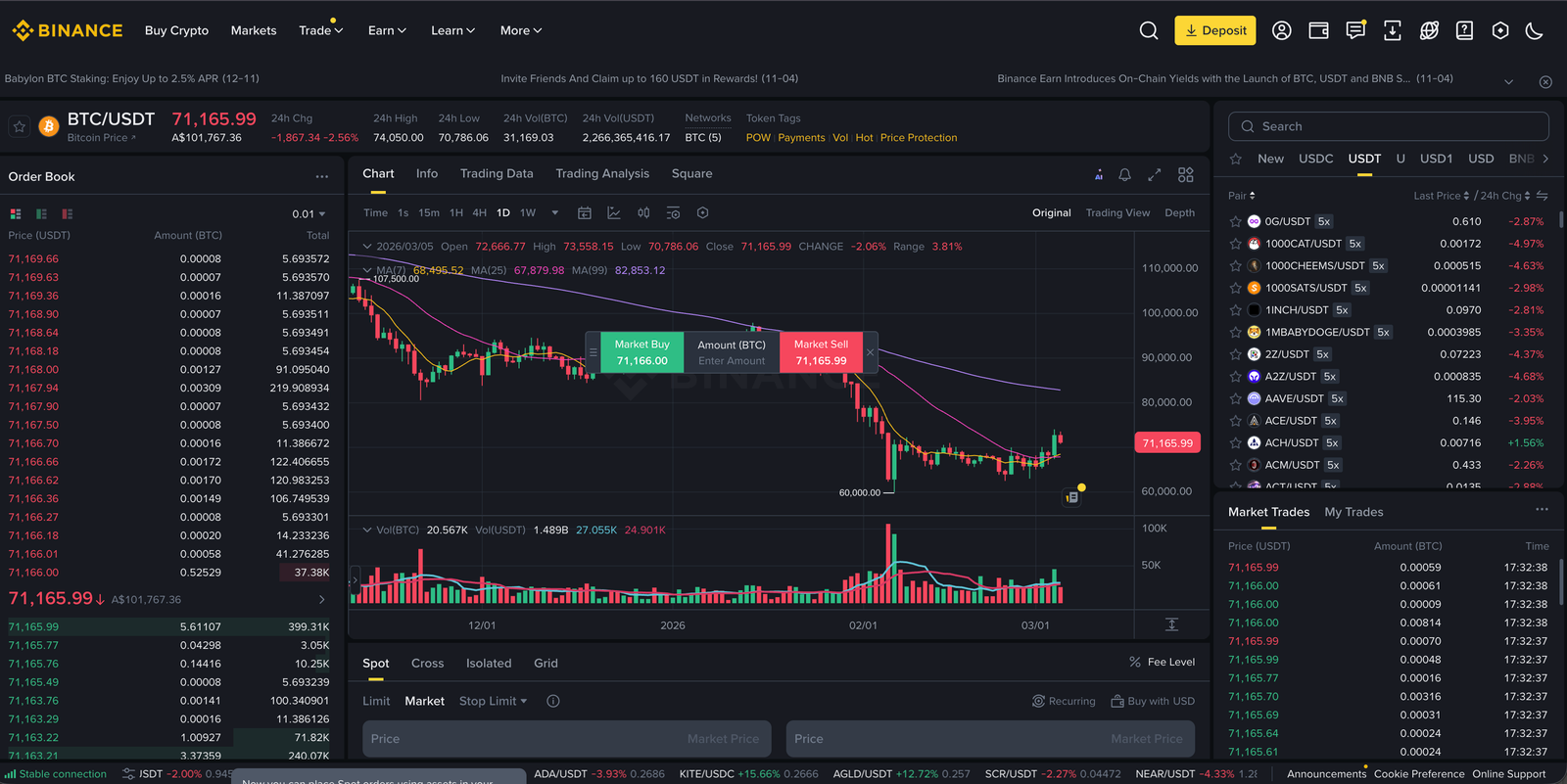Viewport: 1567px width, 784px height.
Task: Open the market order info circle icon
Action: 553,701
